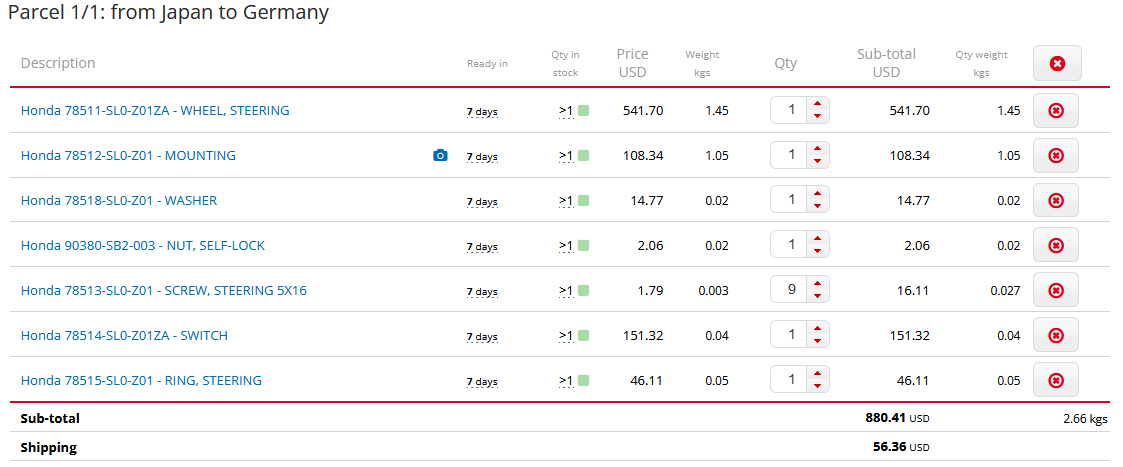Decrease quantity of SWITCH
Screen dimensions: 1123x467
(x=817, y=342)
